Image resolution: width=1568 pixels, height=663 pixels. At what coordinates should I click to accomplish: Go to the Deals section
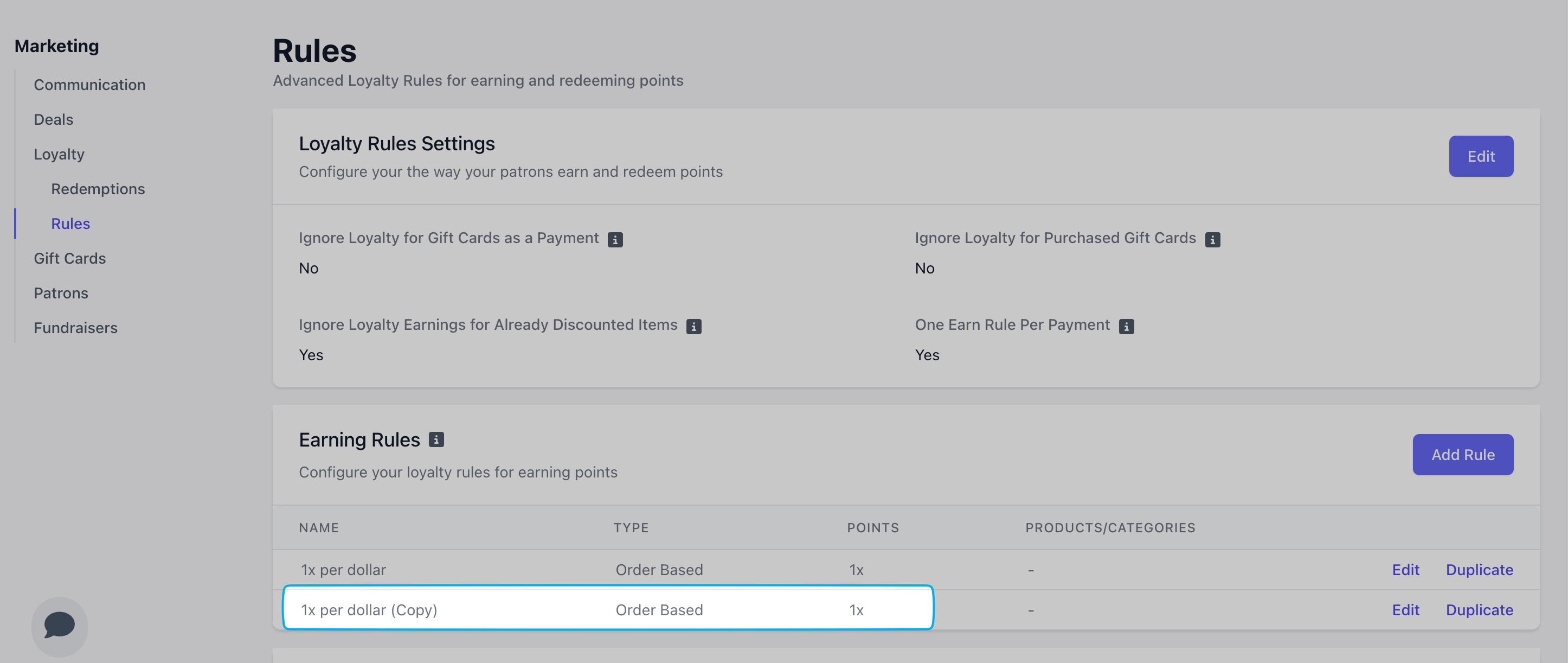[54, 119]
